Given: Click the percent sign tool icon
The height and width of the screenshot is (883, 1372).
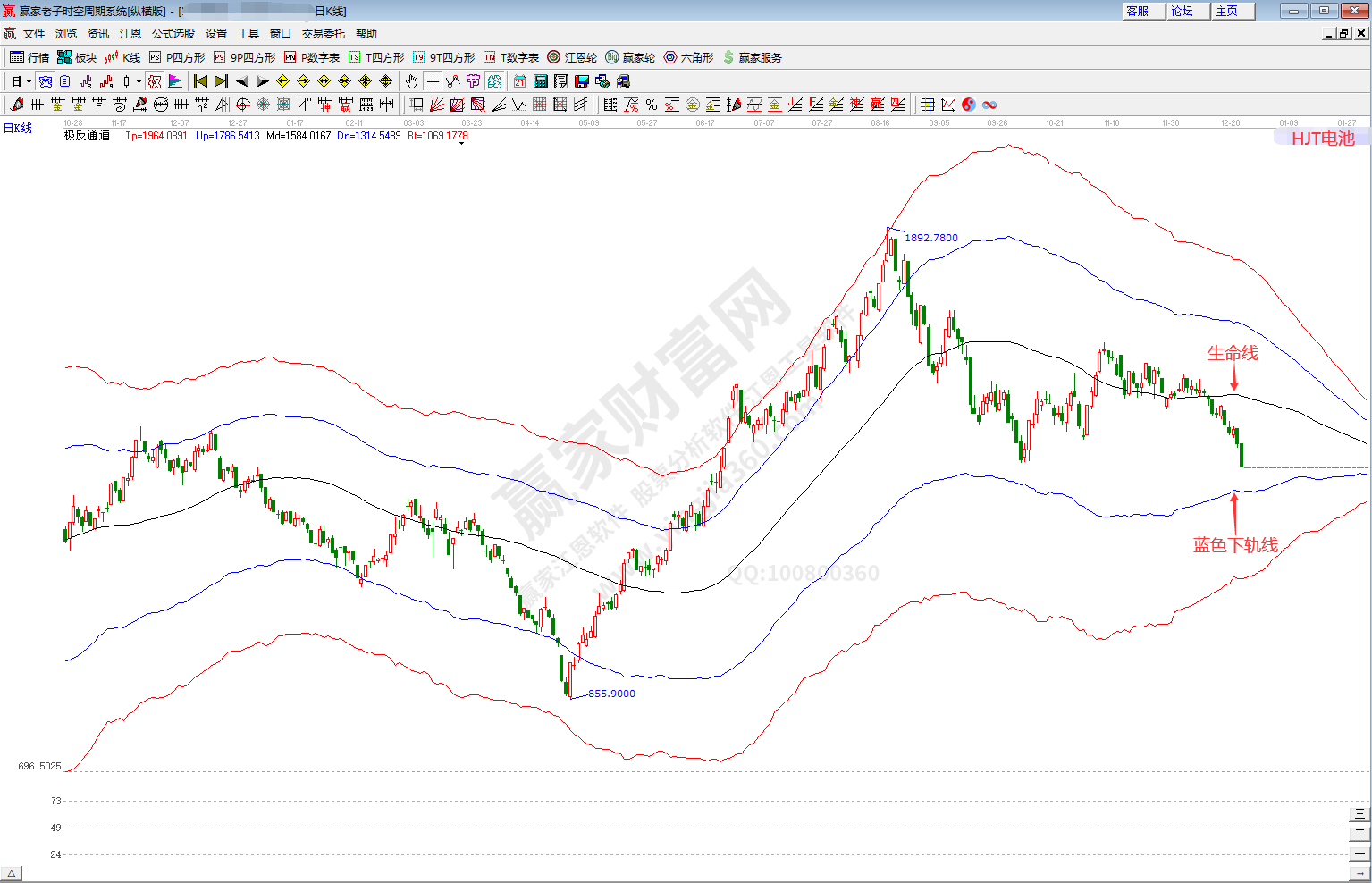Looking at the screenshot, I should (x=652, y=105).
